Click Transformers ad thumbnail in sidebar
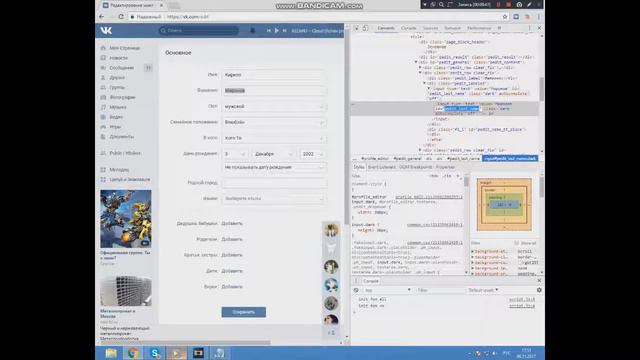The height and width of the screenshot is (360, 640). point(126,219)
